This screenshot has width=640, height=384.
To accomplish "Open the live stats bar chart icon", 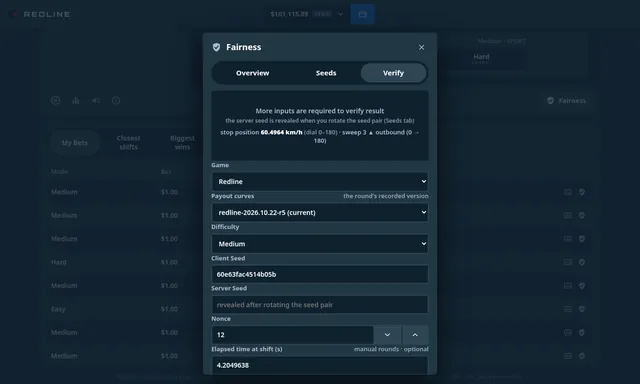I will 76,100.
